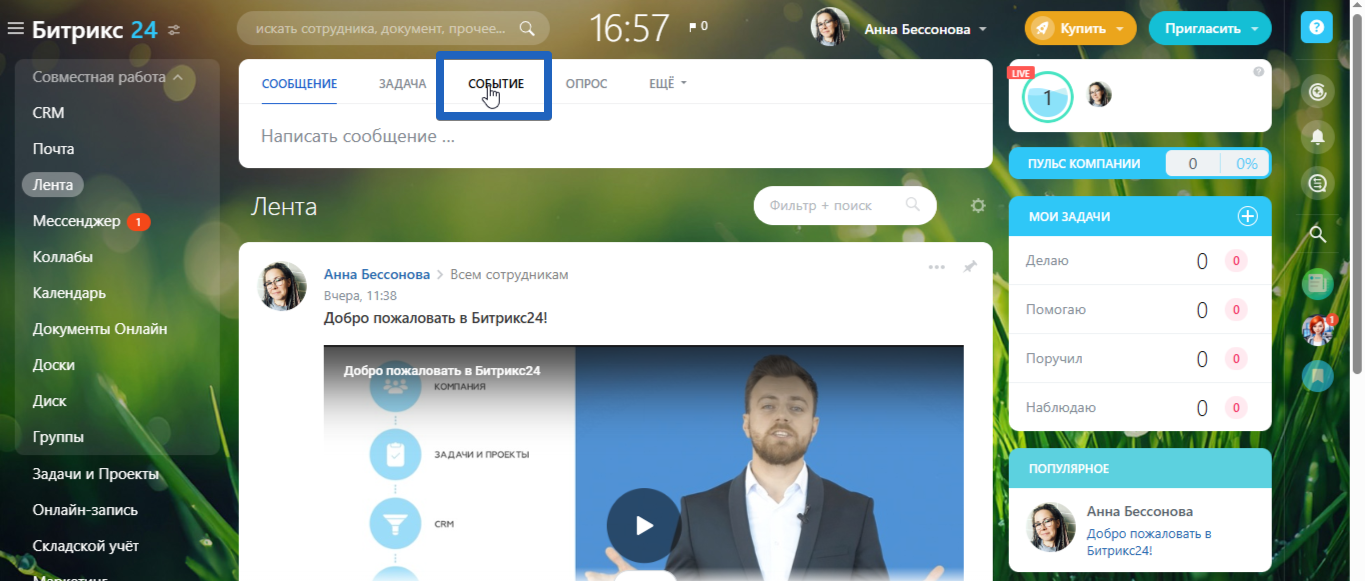This screenshot has height=581, width=1366.
Task: Play the welcome video
Action: click(643, 525)
